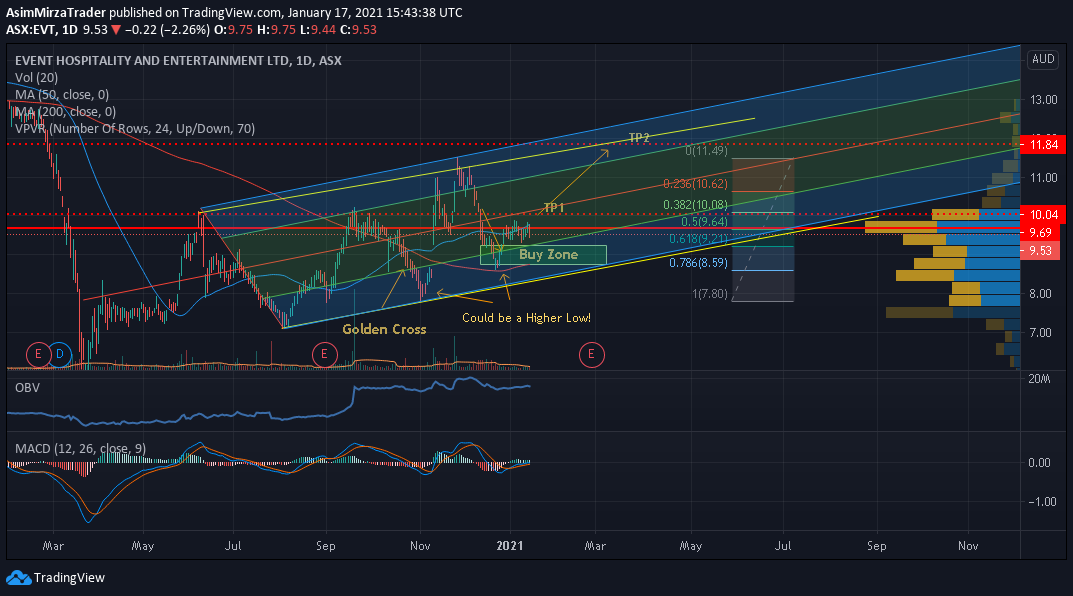
Task: Click the chart title Event Hospitality and Entertainment
Action: point(178,61)
